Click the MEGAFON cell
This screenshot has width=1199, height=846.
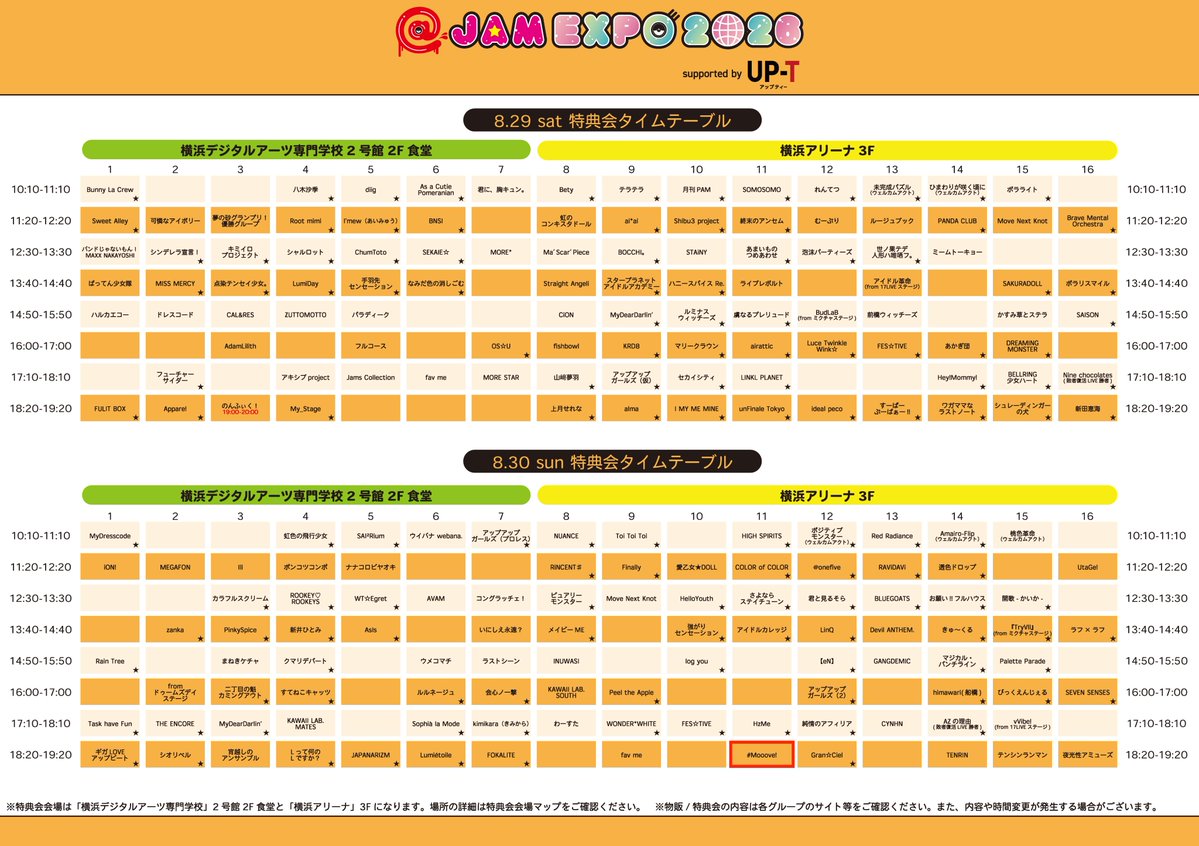(175, 568)
